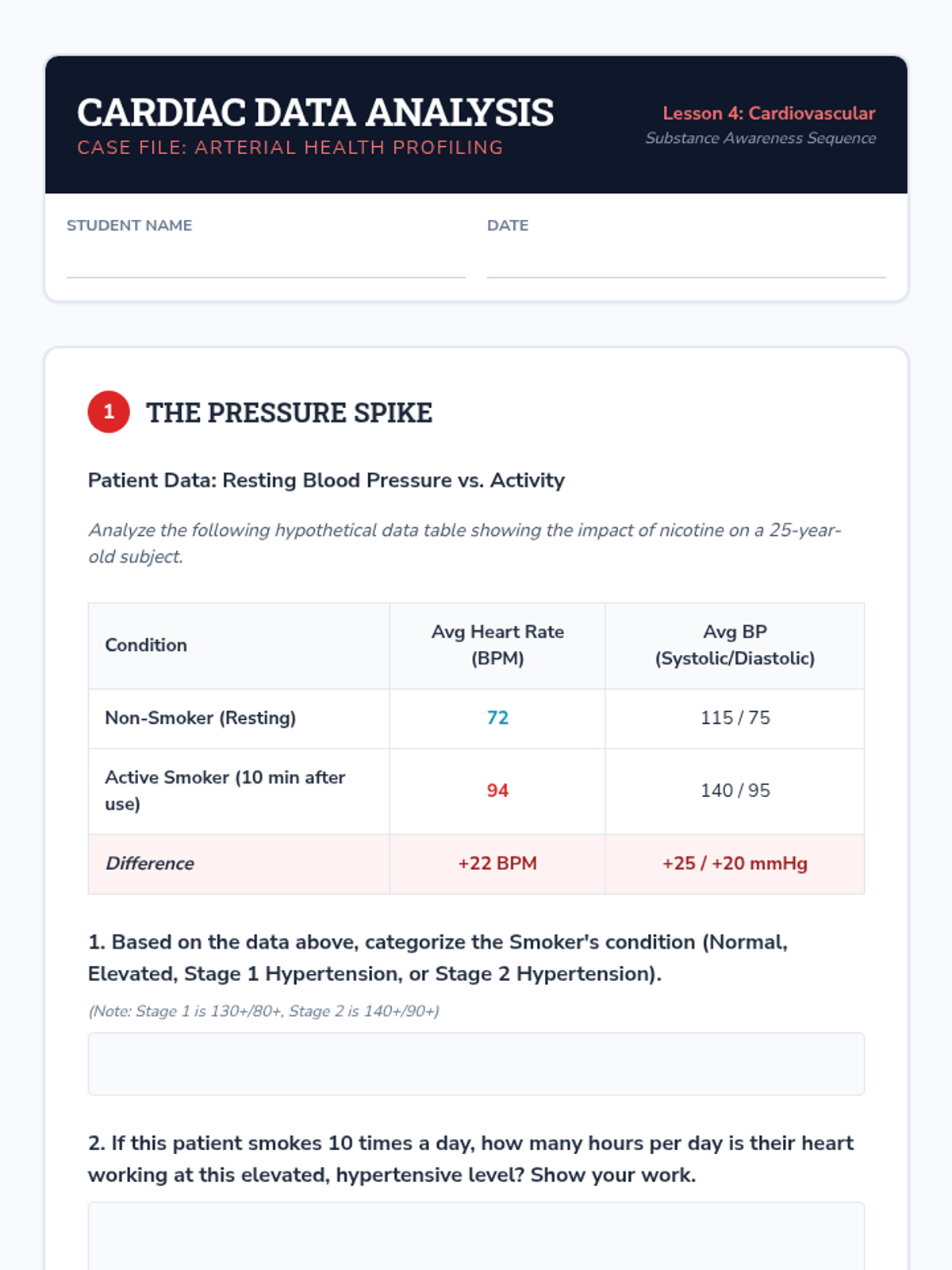Click the Substance Awareness Sequence subtitle
The width and height of the screenshot is (952, 1270).
tap(760, 138)
